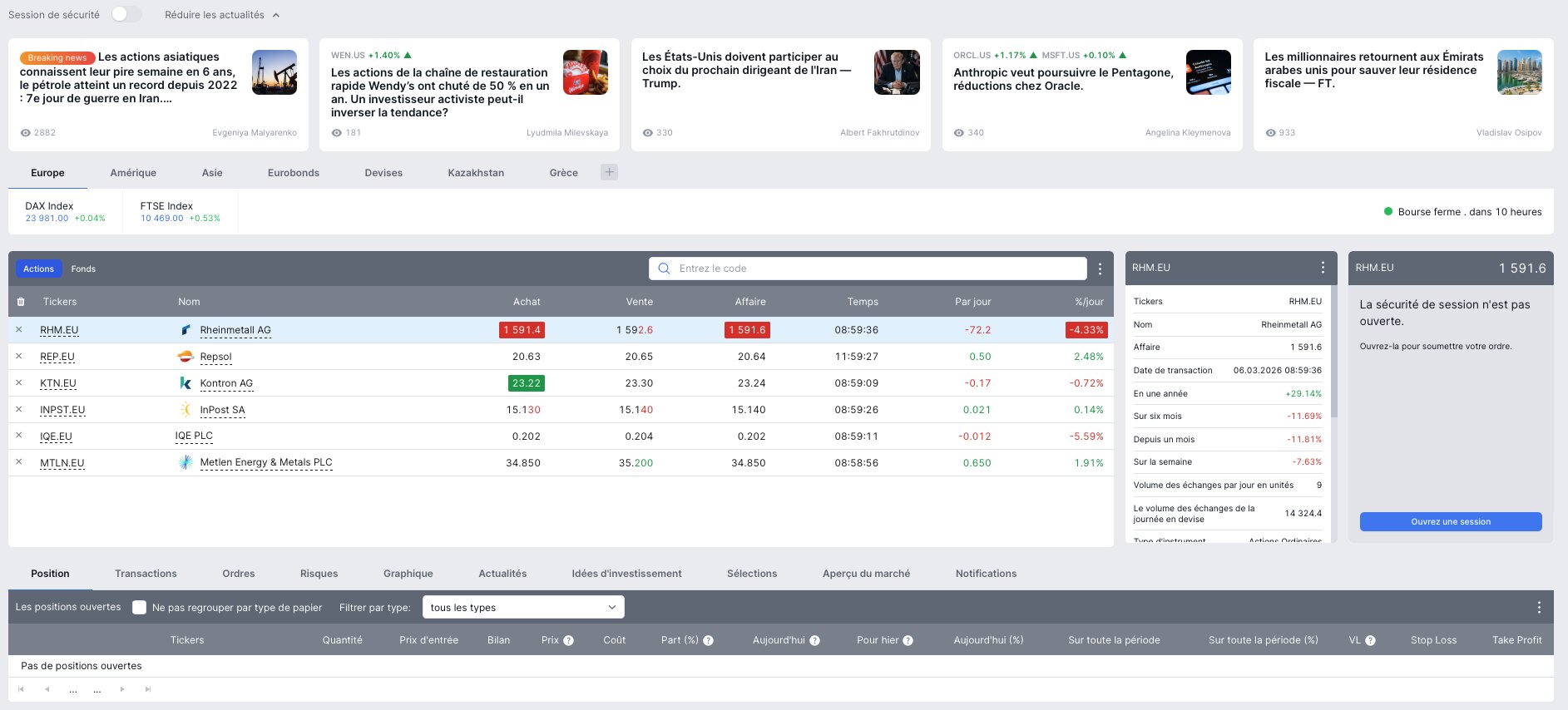The width and height of the screenshot is (1568, 710).
Task: Switch to the Europe market tab
Action: pos(47,173)
